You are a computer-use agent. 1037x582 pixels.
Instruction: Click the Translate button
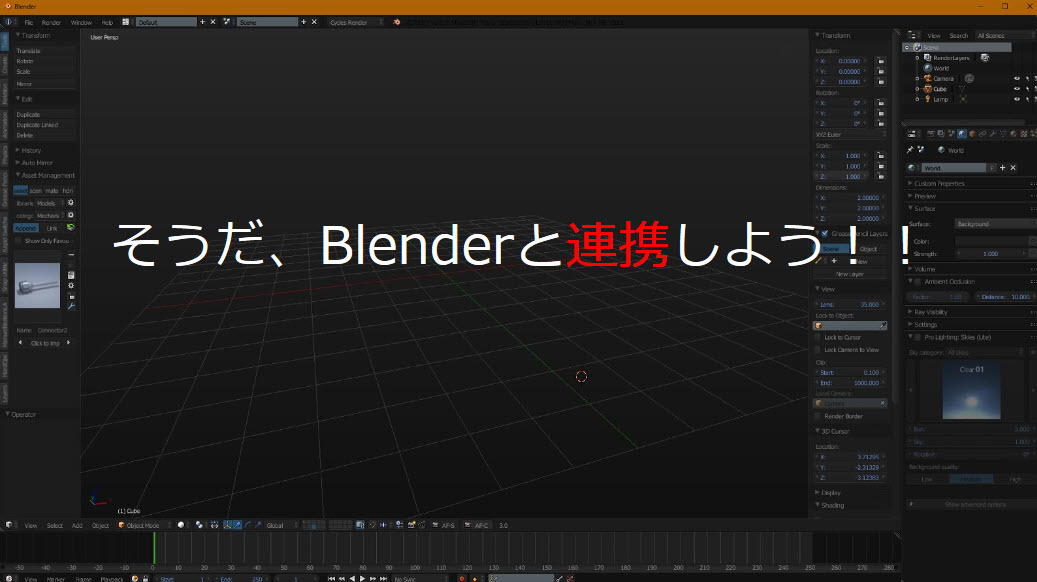pos(44,51)
